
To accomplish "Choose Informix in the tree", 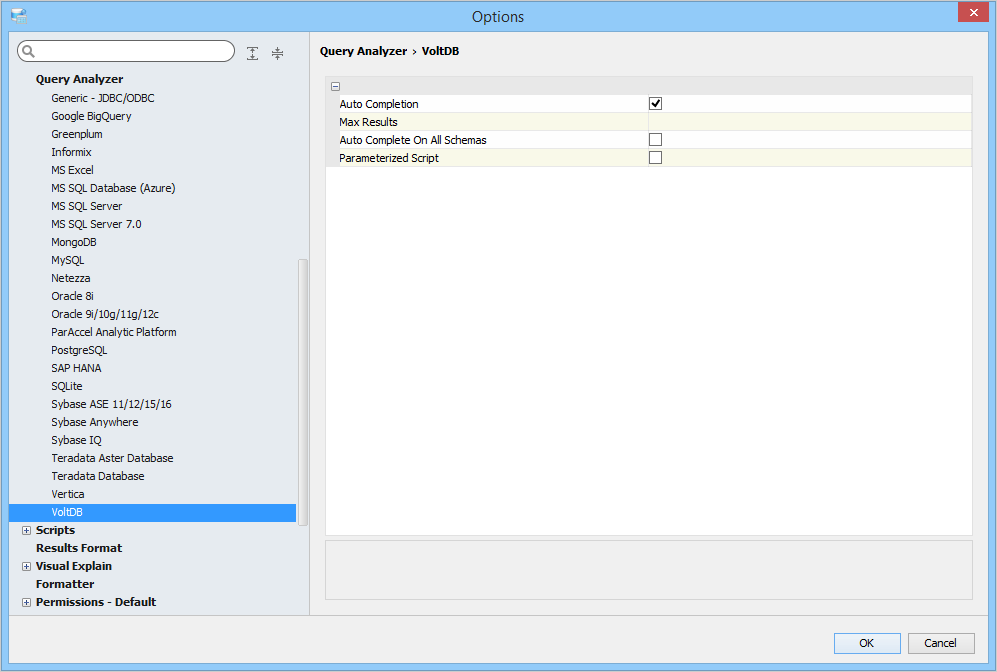I will click(x=71, y=152).
